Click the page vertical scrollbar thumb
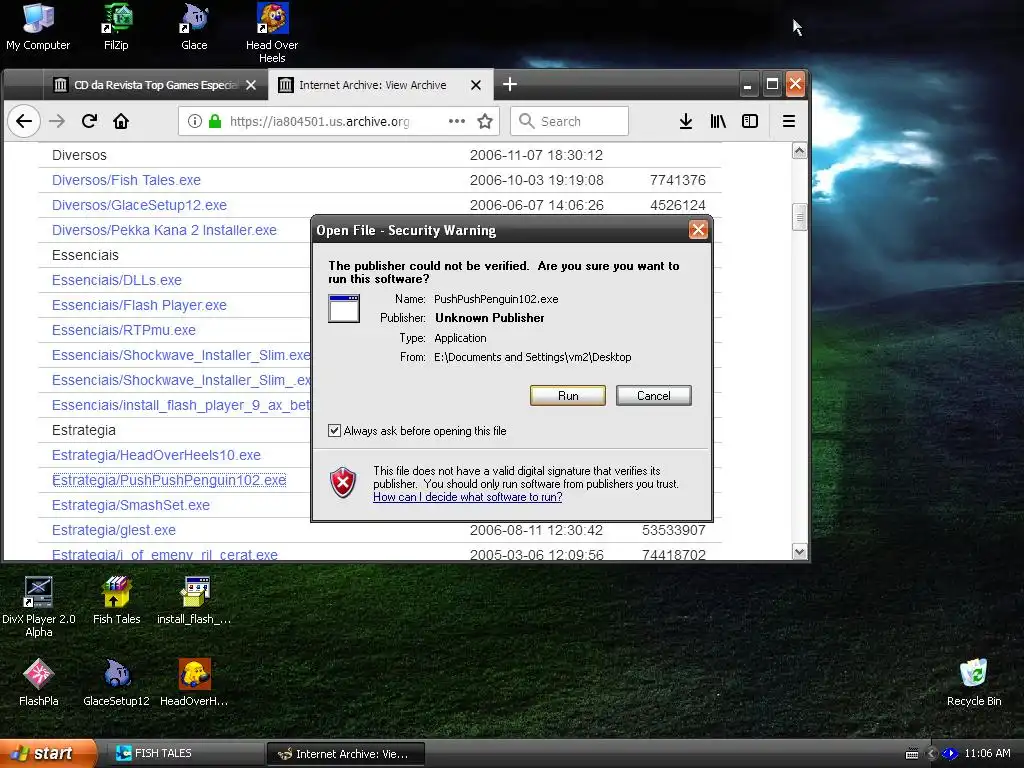Image resolution: width=1024 pixels, height=768 pixels. coord(799,217)
